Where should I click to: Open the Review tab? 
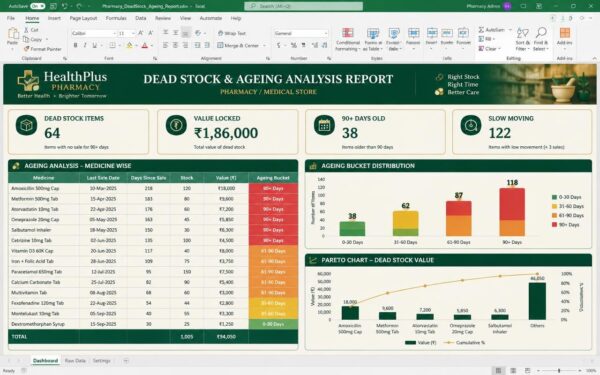click(163, 18)
